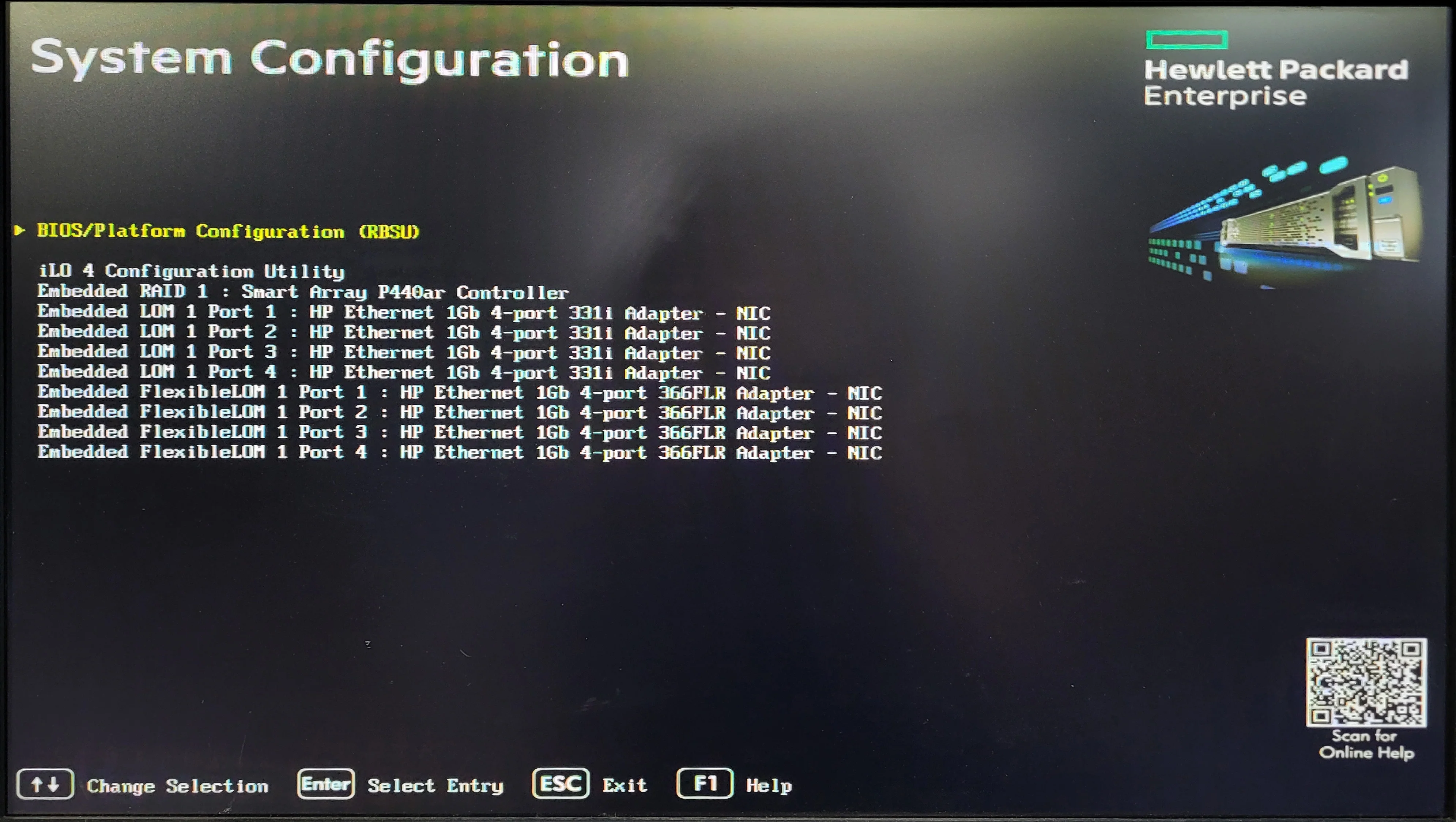Open Embedded FlexibleLOM 1 Port 4 entry

[x=460, y=452]
